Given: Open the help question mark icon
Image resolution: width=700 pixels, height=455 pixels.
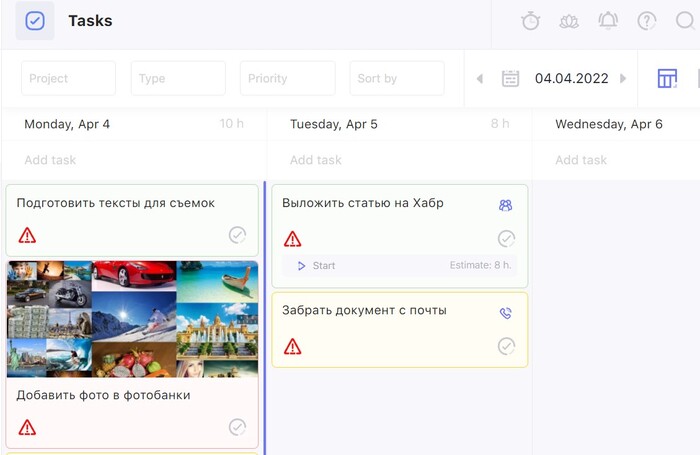Looking at the screenshot, I should pos(647,21).
